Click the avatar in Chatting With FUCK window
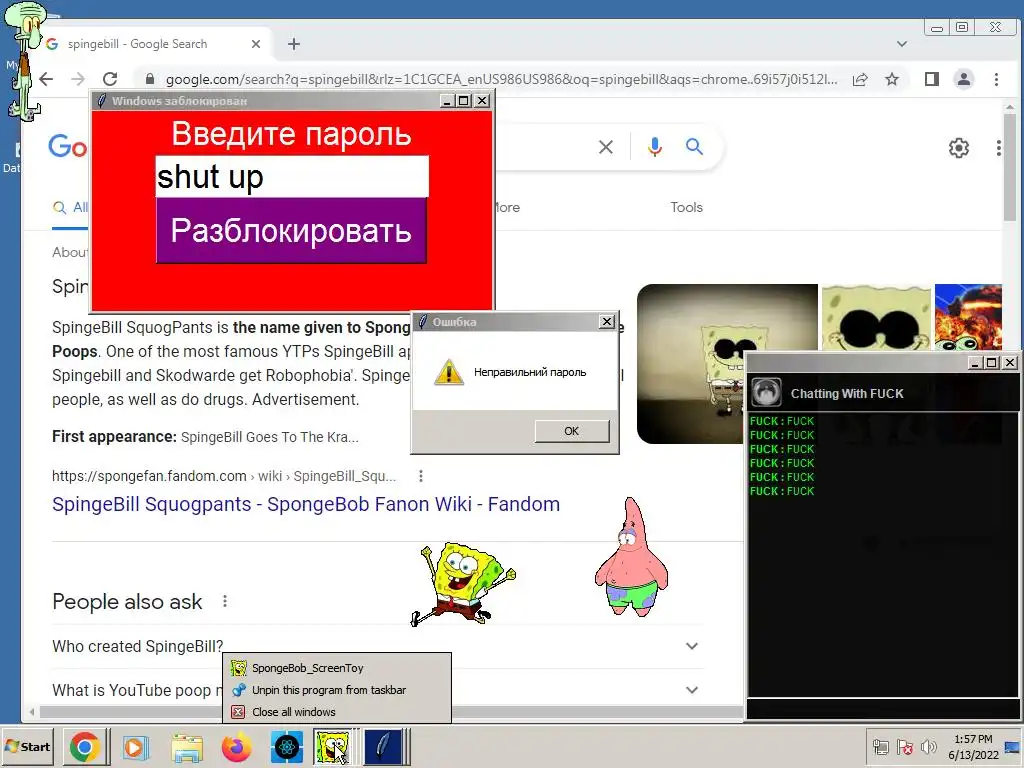Screen dimensions: 1024x768 click(x=766, y=392)
